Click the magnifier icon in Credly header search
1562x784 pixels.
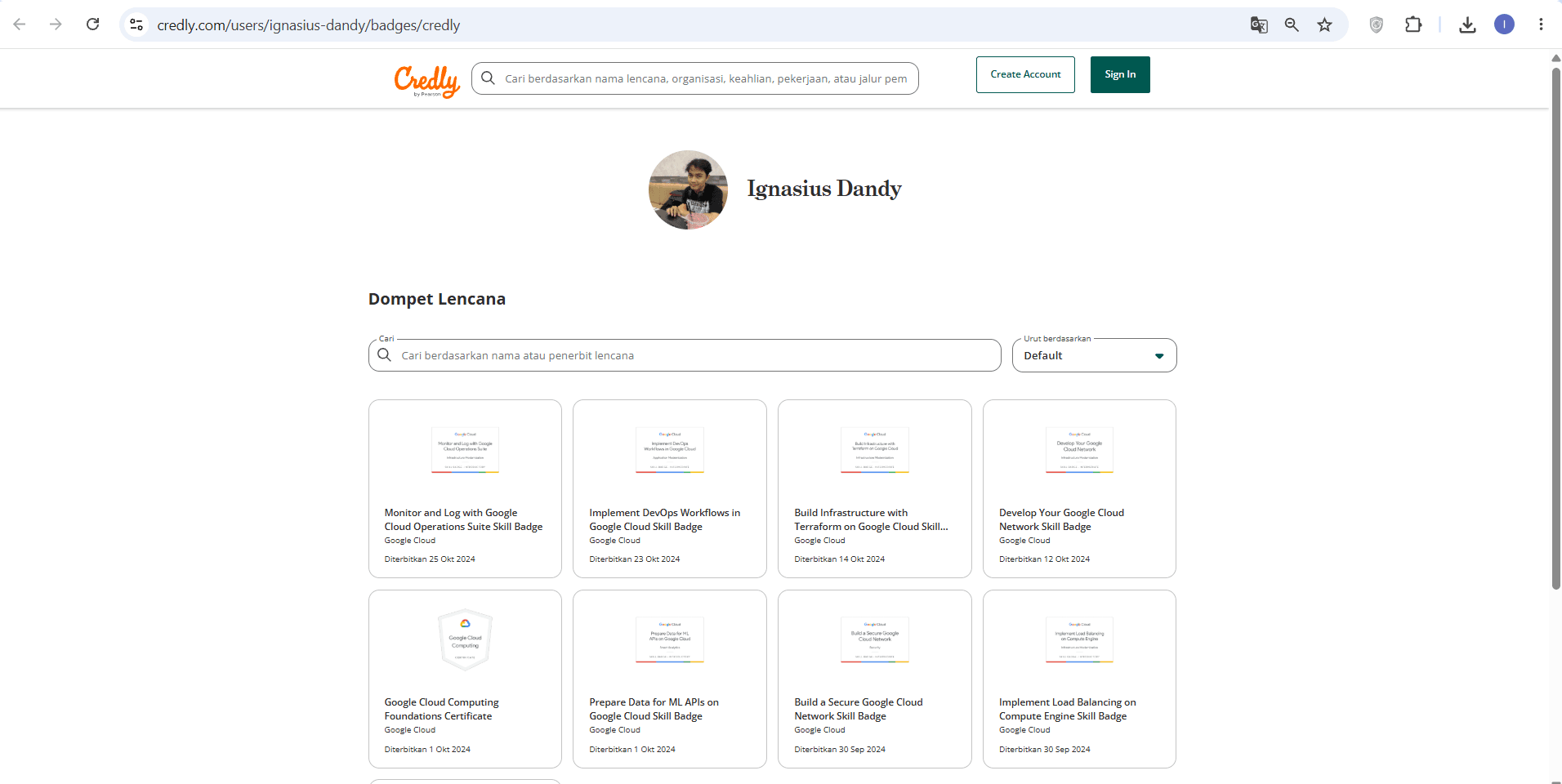tap(488, 78)
